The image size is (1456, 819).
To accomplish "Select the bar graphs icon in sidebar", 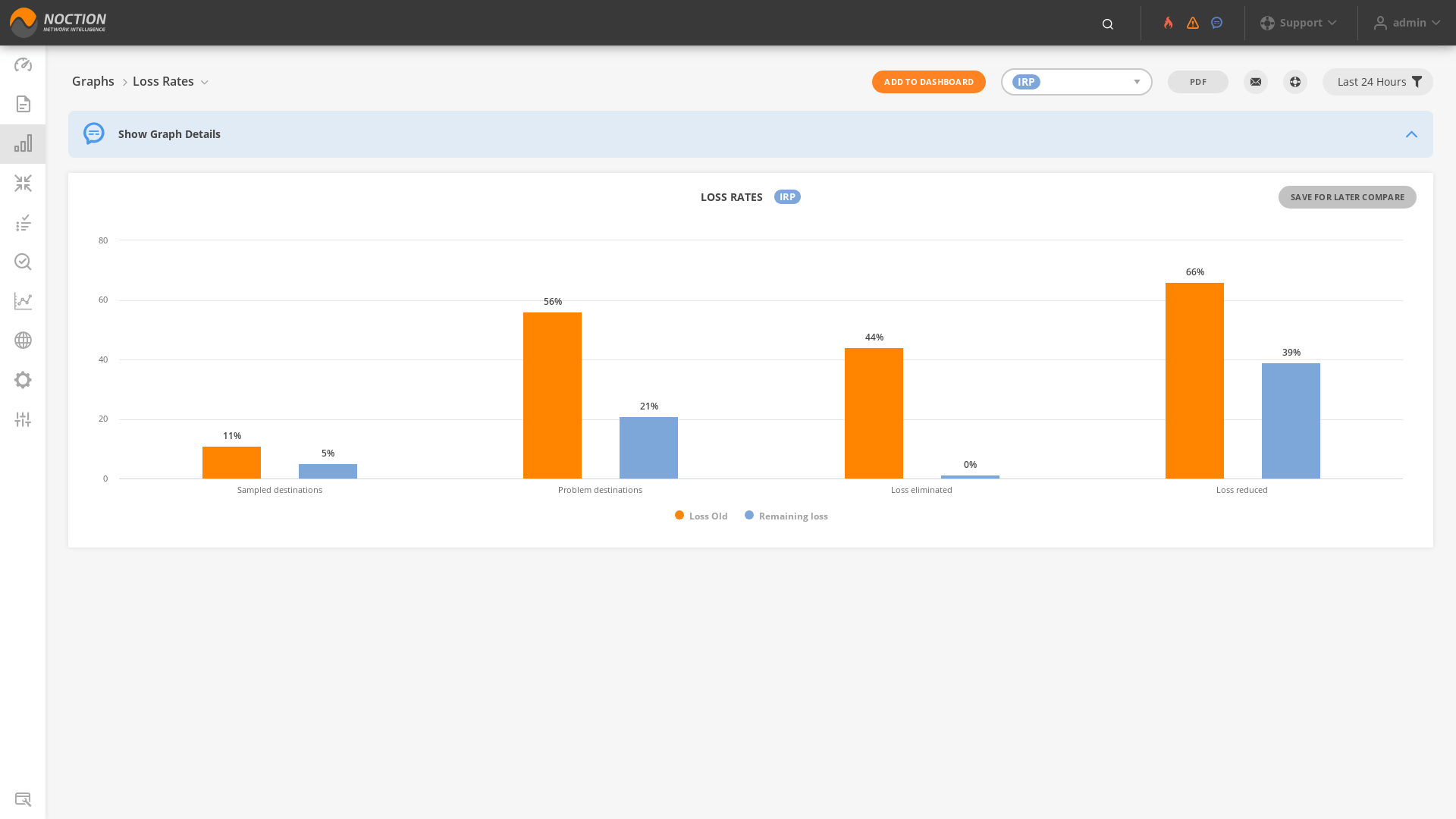I will coord(23,143).
